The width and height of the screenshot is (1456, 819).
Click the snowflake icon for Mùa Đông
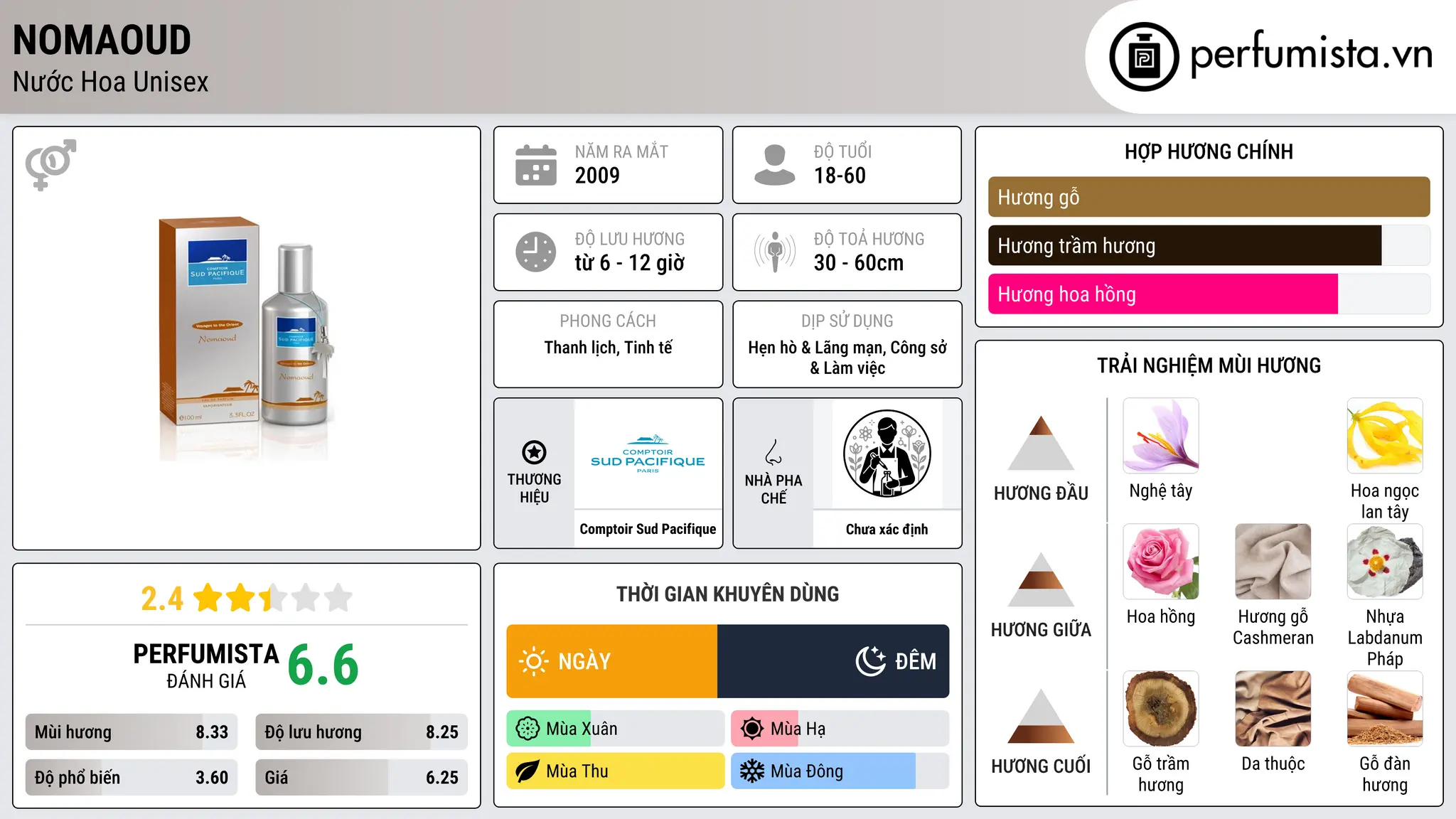(x=752, y=771)
